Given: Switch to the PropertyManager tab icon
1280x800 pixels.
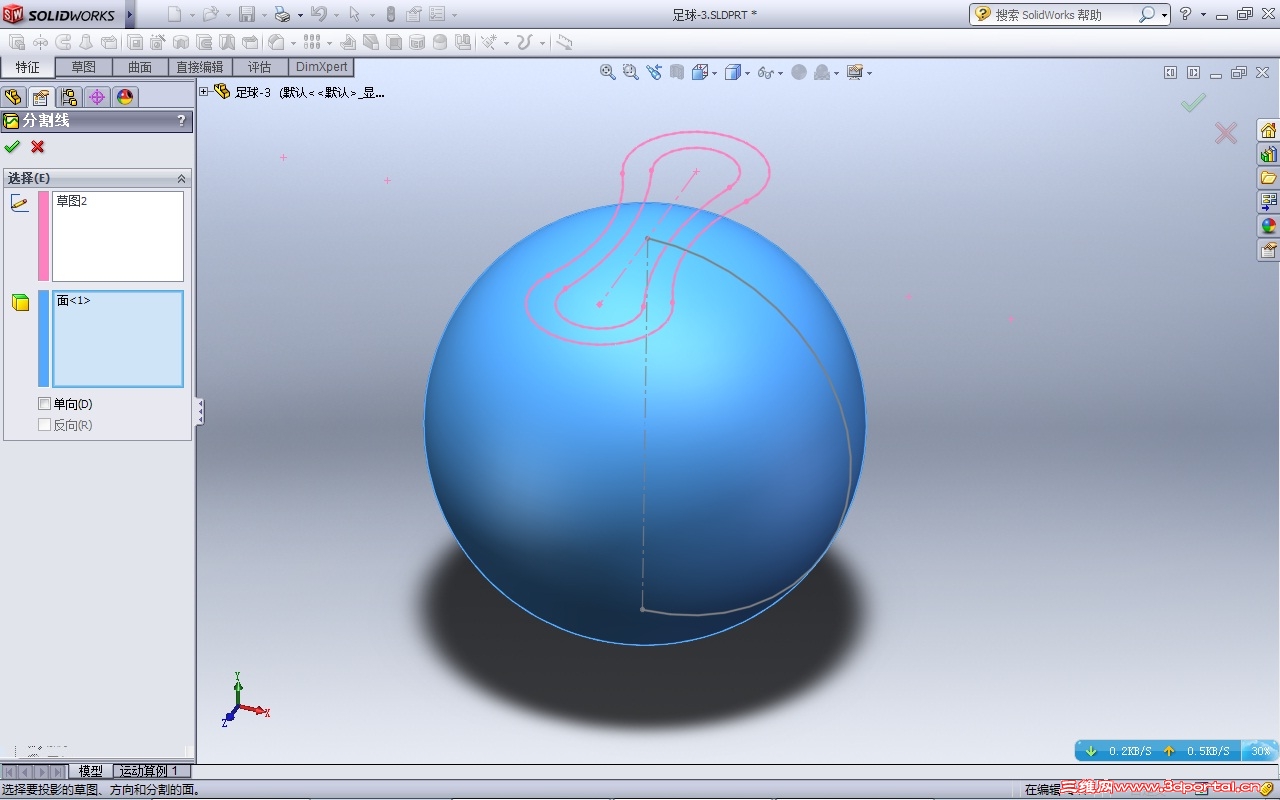Looking at the screenshot, I should pyautogui.click(x=41, y=97).
